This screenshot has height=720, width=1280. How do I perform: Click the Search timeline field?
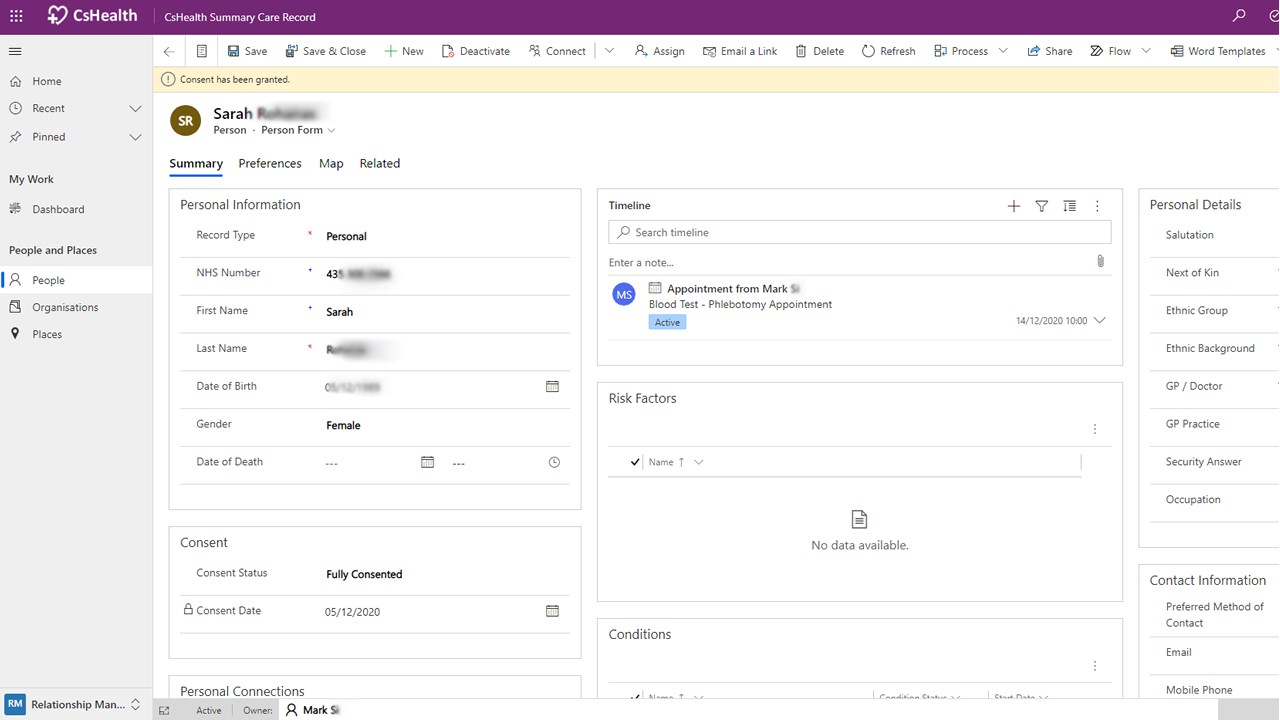pos(860,232)
